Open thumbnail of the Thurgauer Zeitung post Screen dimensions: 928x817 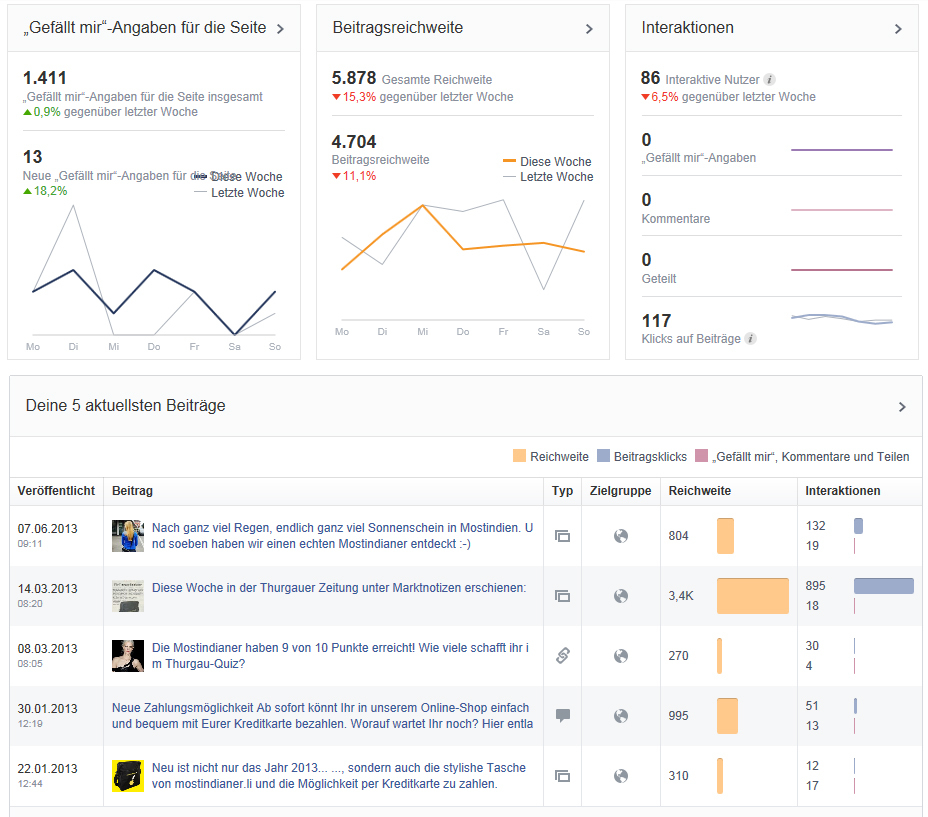point(128,596)
